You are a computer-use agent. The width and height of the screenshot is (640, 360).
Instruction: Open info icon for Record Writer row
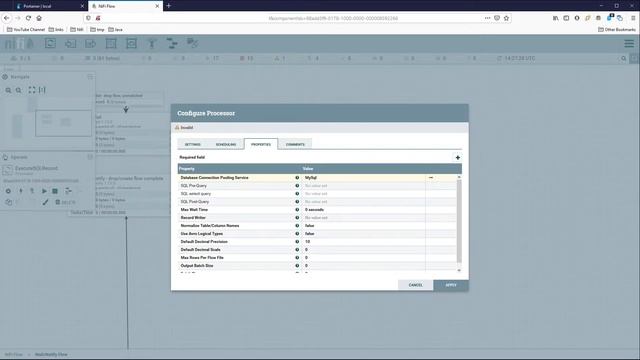297,218
